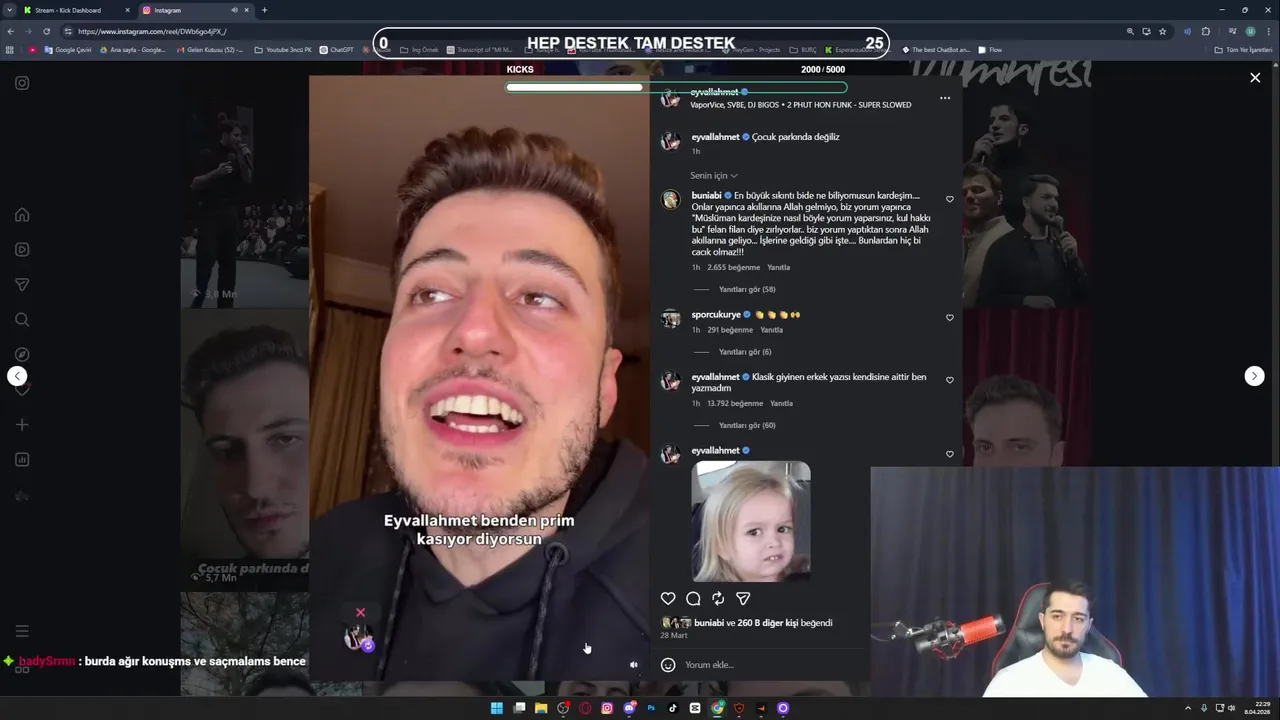
Task: Open the ChatGPT bookmark
Action: pyautogui.click(x=336, y=50)
